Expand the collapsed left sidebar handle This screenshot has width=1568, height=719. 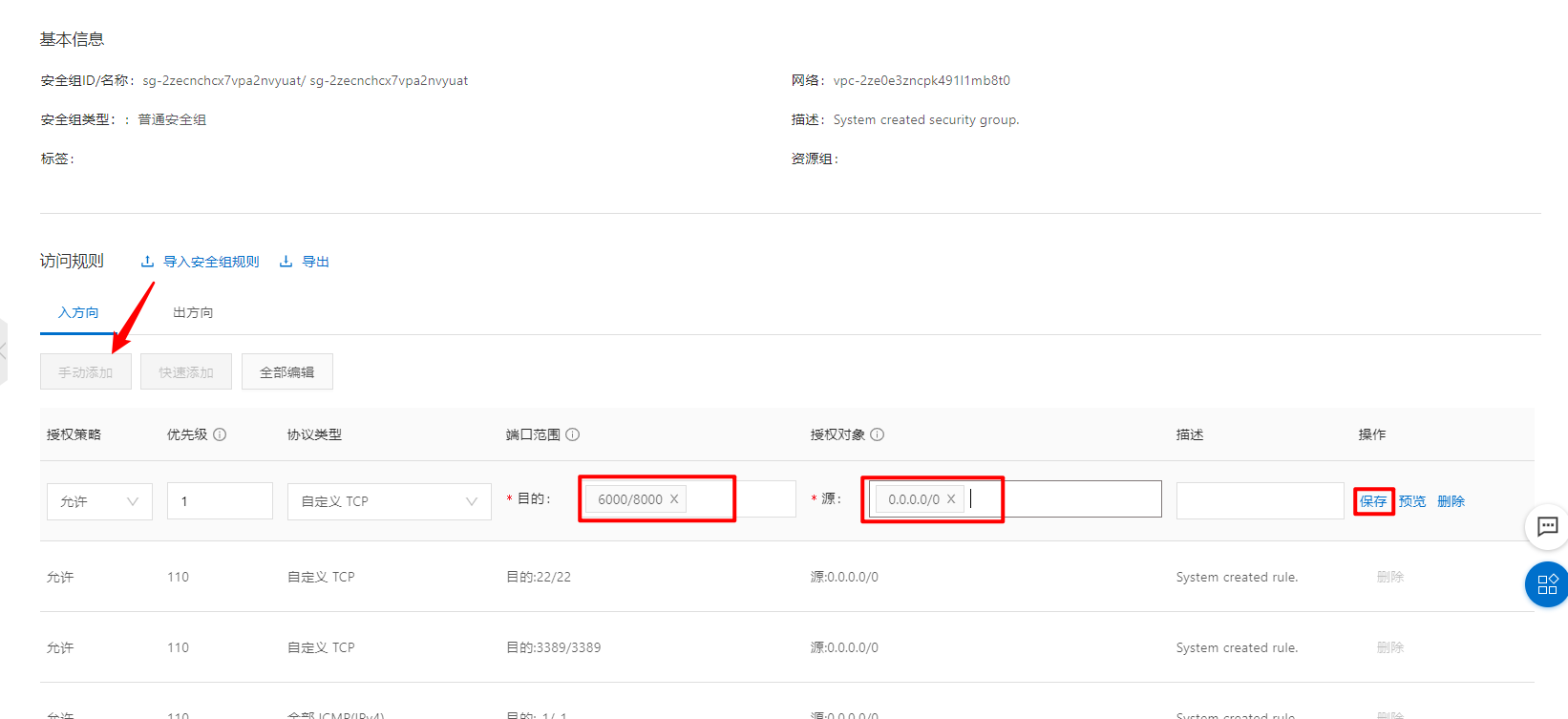point(4,351)
